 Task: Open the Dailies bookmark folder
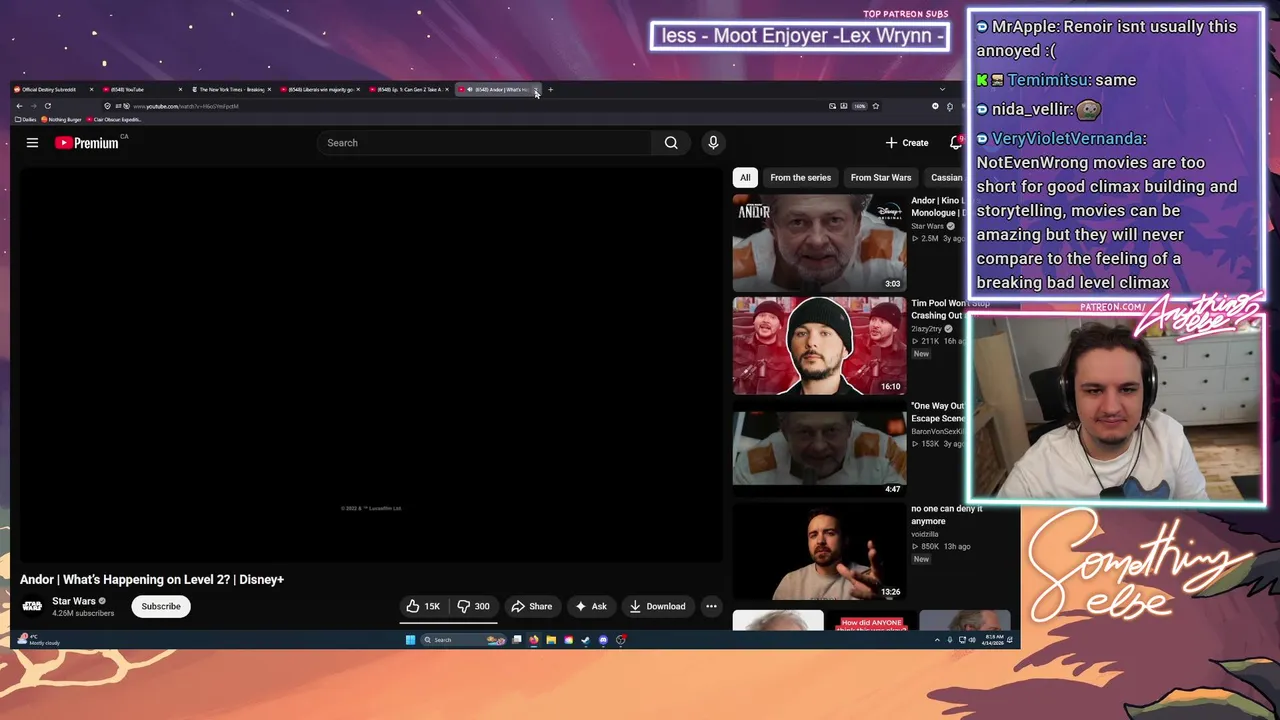click(x=26, y=120)
